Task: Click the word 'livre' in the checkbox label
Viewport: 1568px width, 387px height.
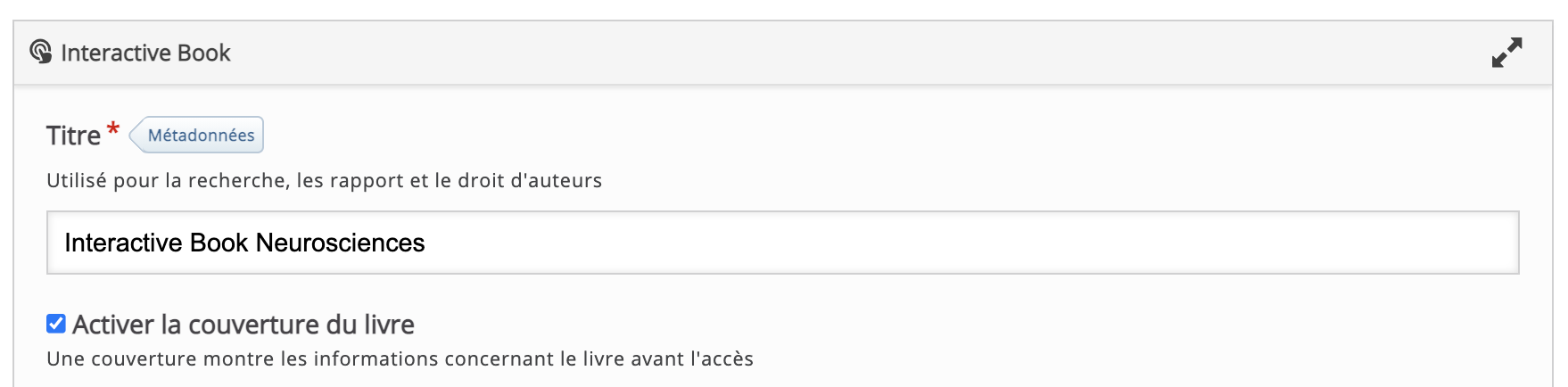Action: tap(389, 325)
